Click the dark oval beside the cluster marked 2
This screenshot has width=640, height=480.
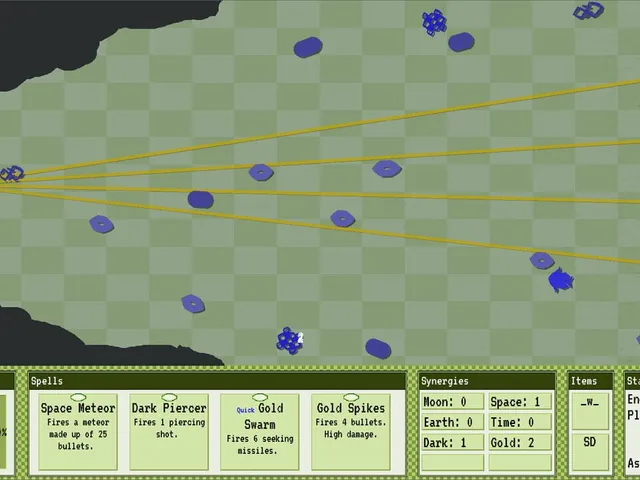[x=378, y=349]
